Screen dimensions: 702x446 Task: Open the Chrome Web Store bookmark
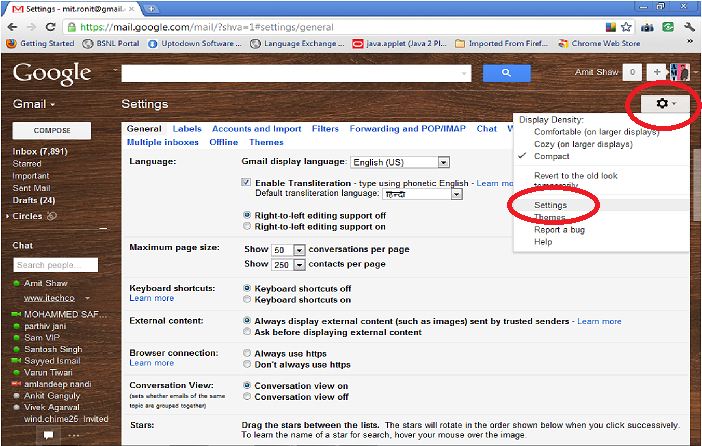pyautogui.click(x=599, y=43)
